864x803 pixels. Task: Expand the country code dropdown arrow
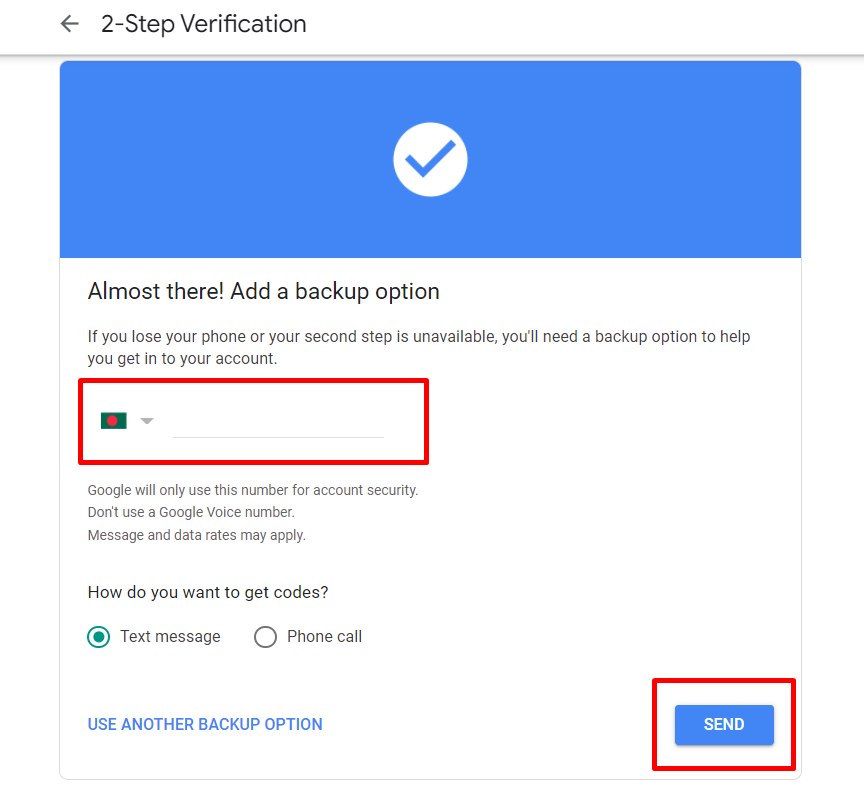[x=147, y=421]
